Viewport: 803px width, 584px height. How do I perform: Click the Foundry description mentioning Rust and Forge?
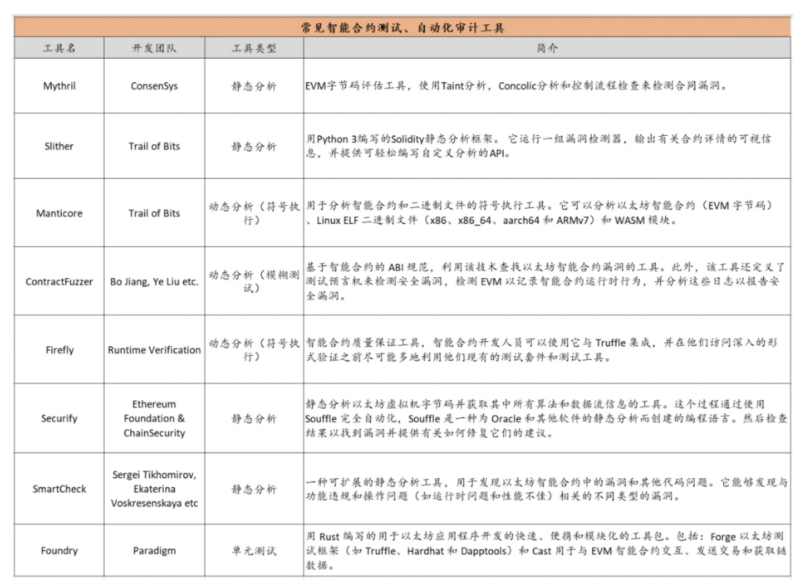(545, 551)
